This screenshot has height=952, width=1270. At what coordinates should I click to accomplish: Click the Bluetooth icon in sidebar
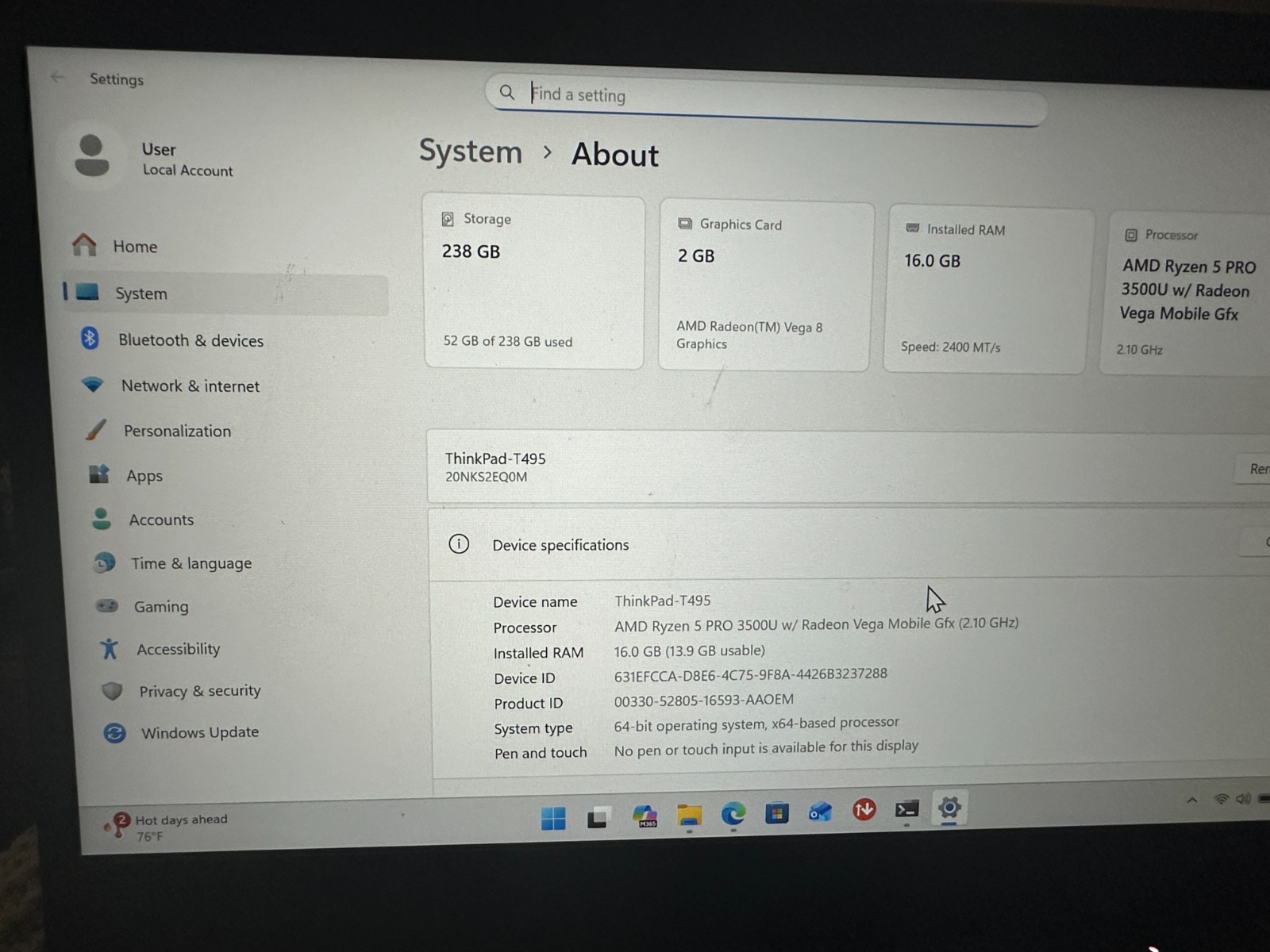(x=90, y=338)
